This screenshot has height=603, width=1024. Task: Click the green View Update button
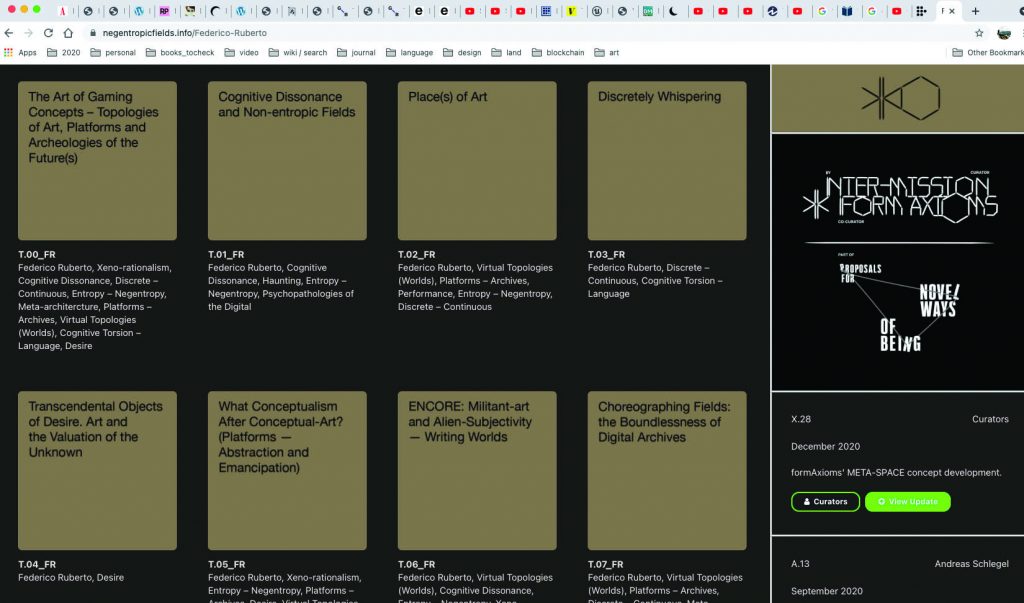pyautogui.click(x=908, y=501)
